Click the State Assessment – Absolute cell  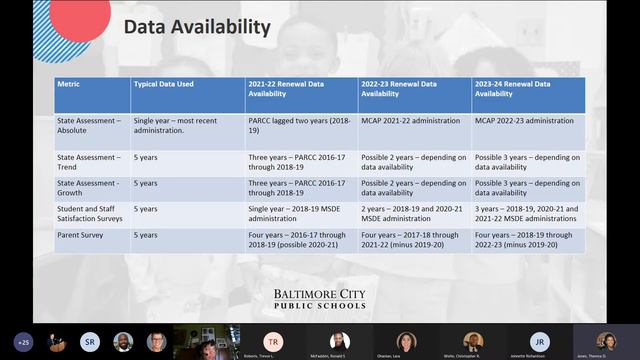(x=92, y=132)
